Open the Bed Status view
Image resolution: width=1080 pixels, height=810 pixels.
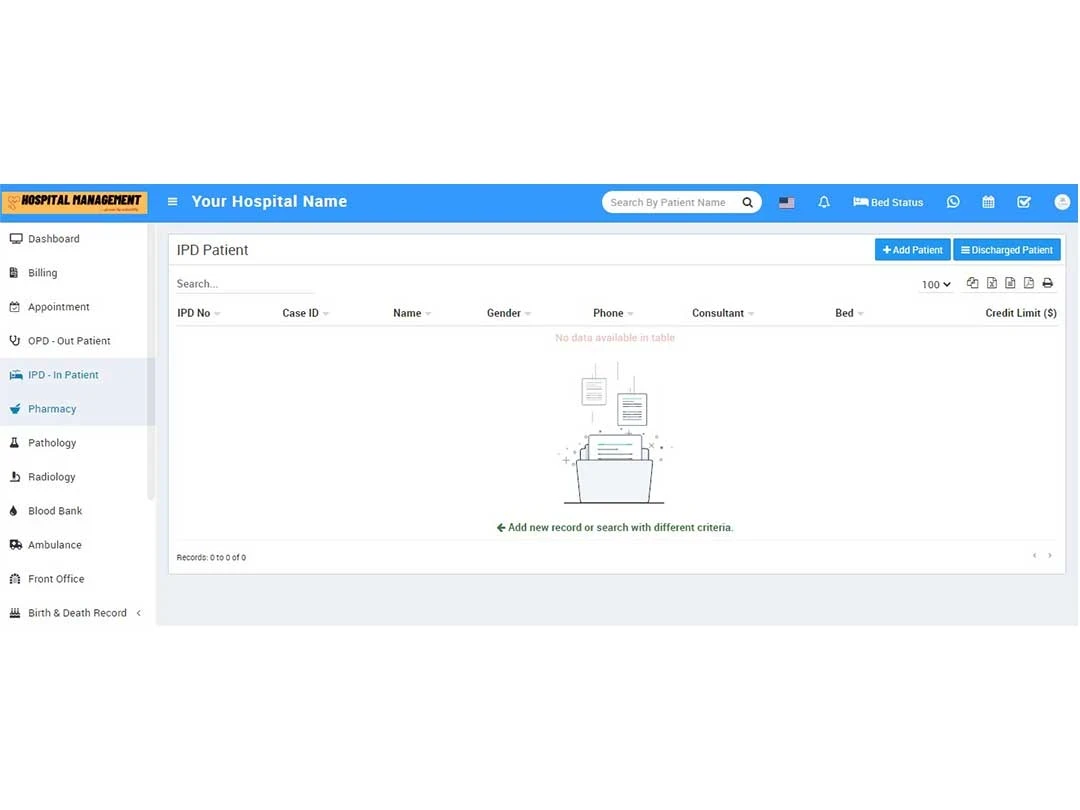coord(888,202)
